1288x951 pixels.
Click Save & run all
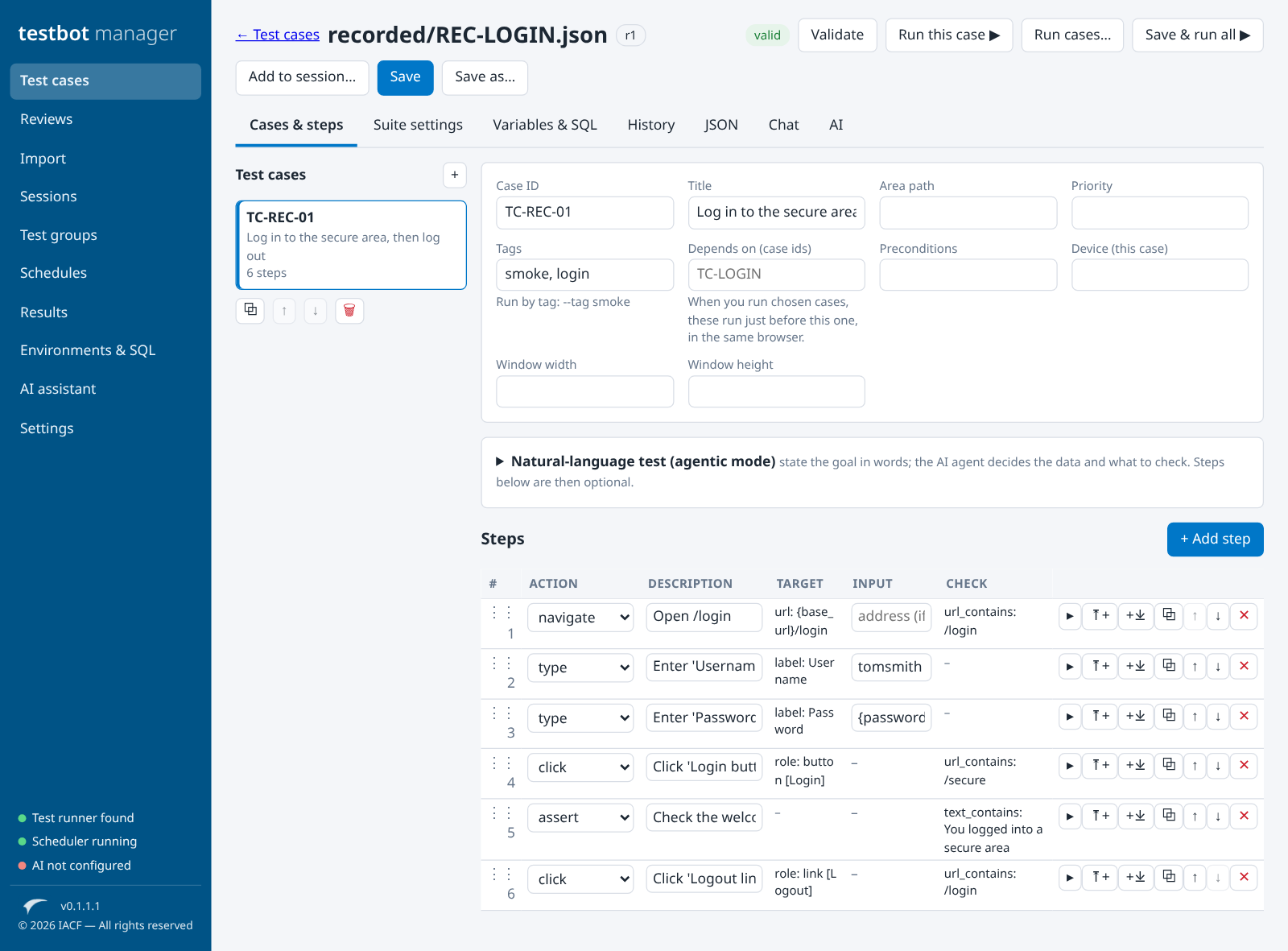[1197, 35]
